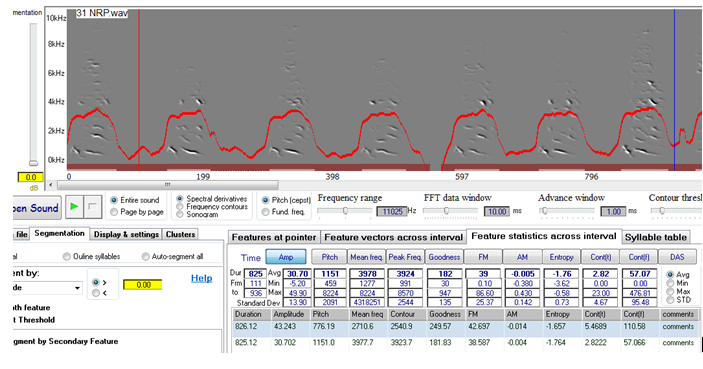703x369 pixels.
Task: Choose Frequency contours display option
Action: [180, 207]
